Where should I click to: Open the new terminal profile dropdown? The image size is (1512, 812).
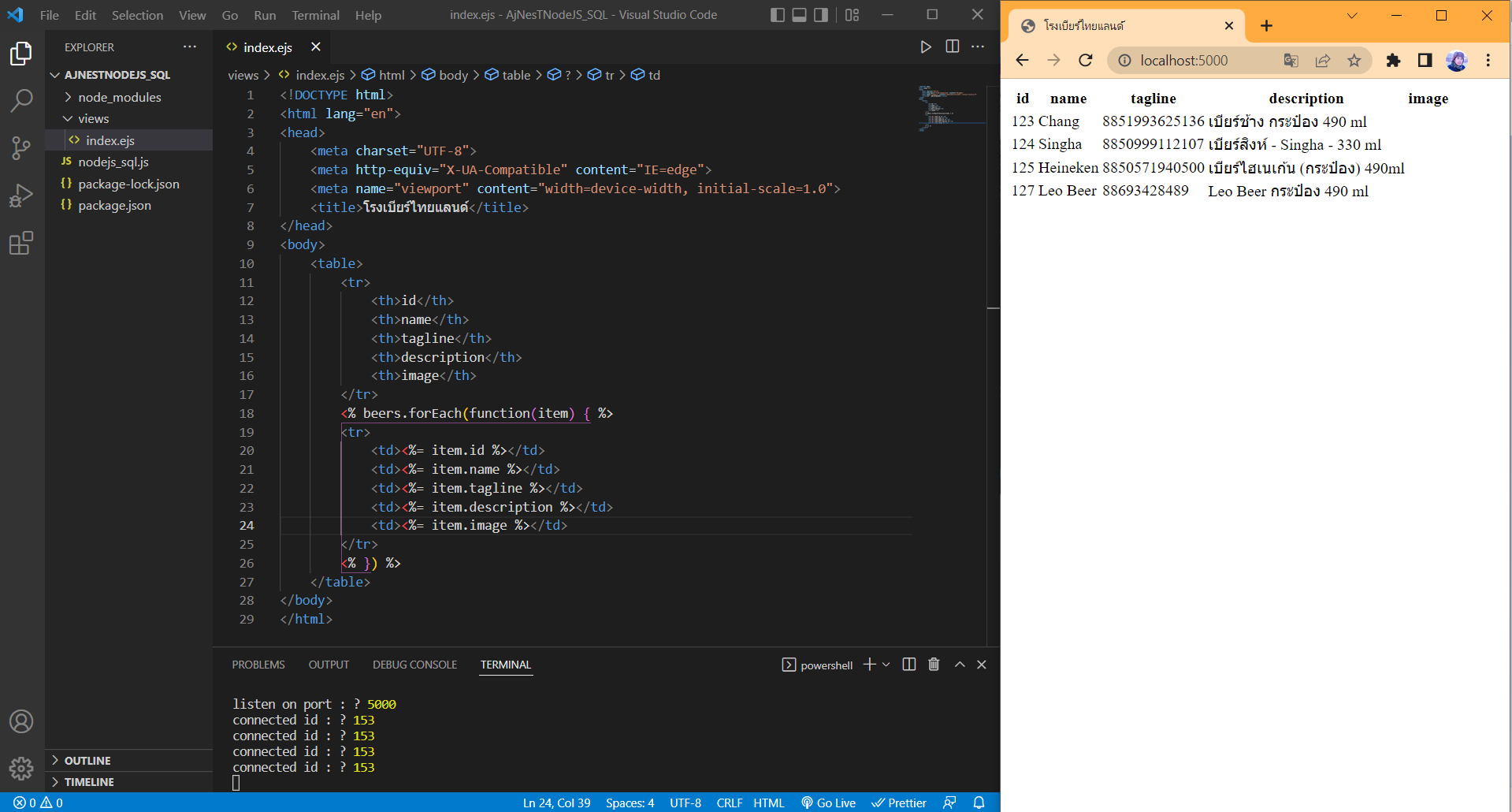pos(886,665)
